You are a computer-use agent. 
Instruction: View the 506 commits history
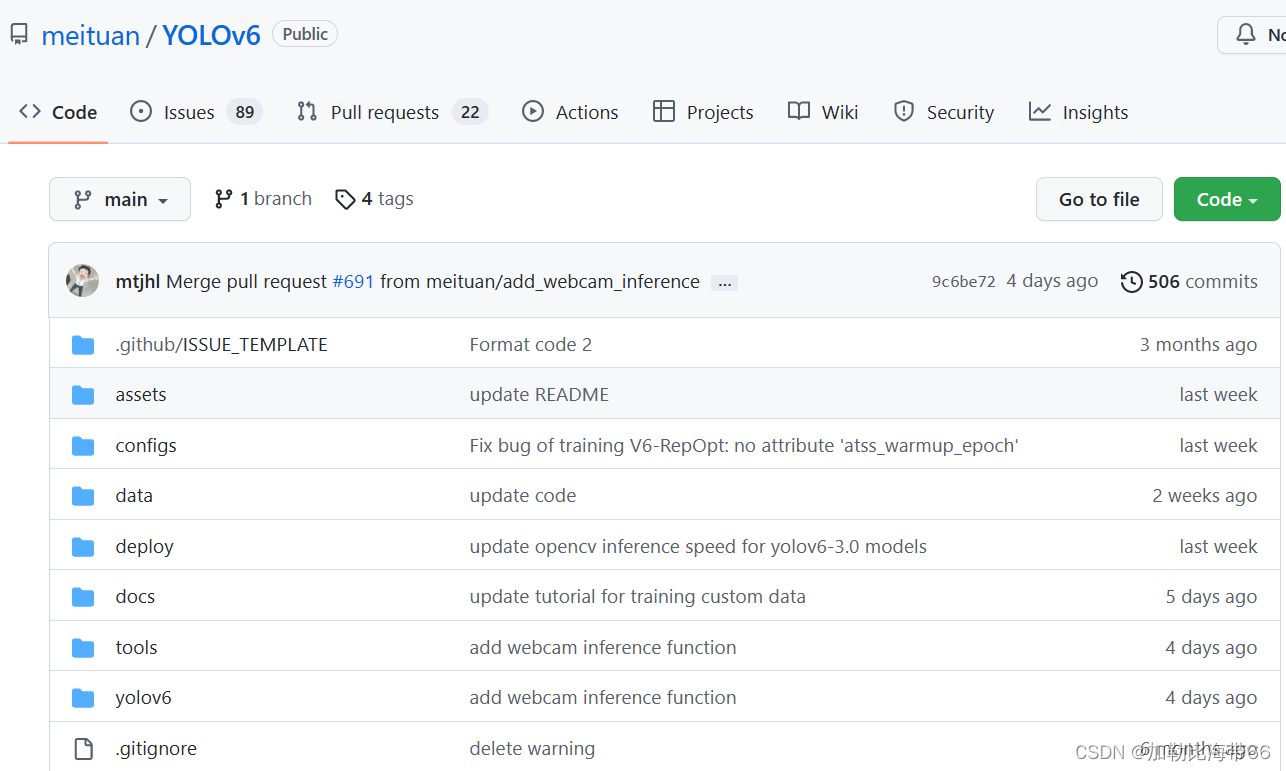click(x=1189, y=282)
